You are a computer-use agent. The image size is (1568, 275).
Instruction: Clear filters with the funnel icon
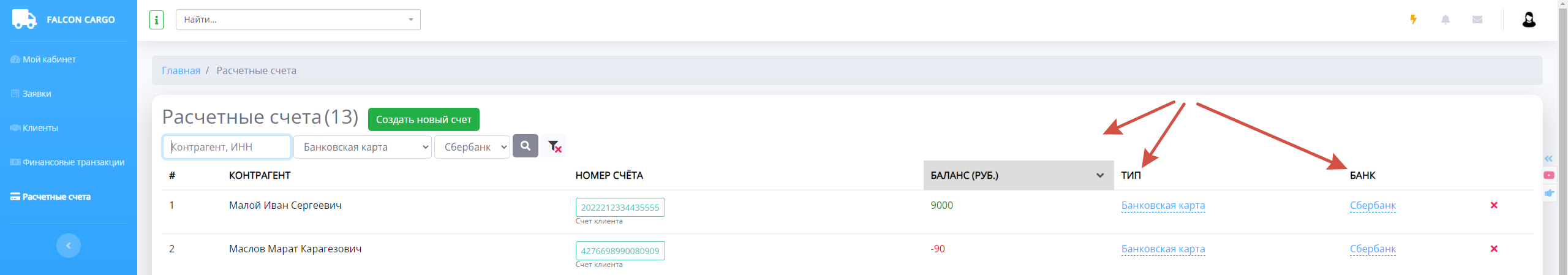[x=554, y=146]
